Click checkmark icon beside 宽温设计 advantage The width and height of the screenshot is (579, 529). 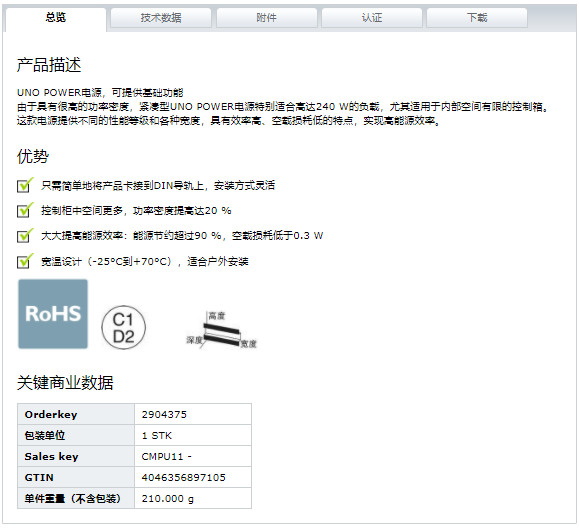[25, 261]
